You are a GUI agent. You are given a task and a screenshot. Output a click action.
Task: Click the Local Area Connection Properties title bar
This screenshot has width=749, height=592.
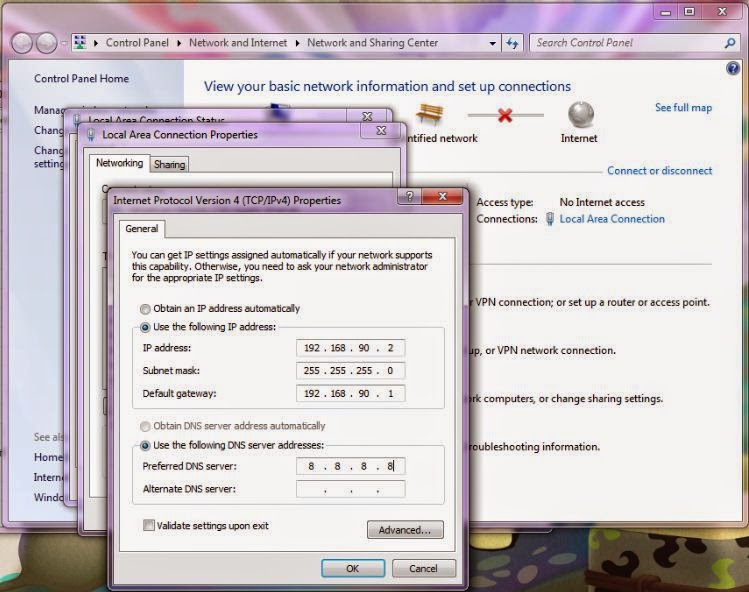click(x=220, y=135)
